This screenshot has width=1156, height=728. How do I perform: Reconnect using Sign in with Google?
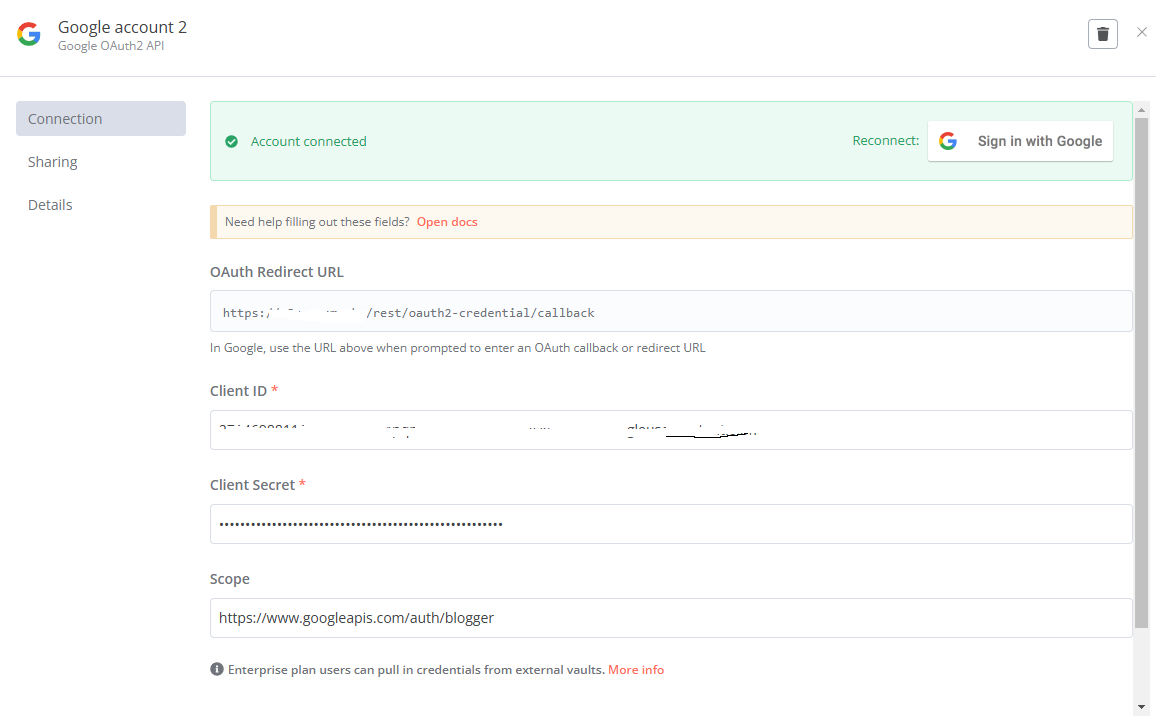1020,141
